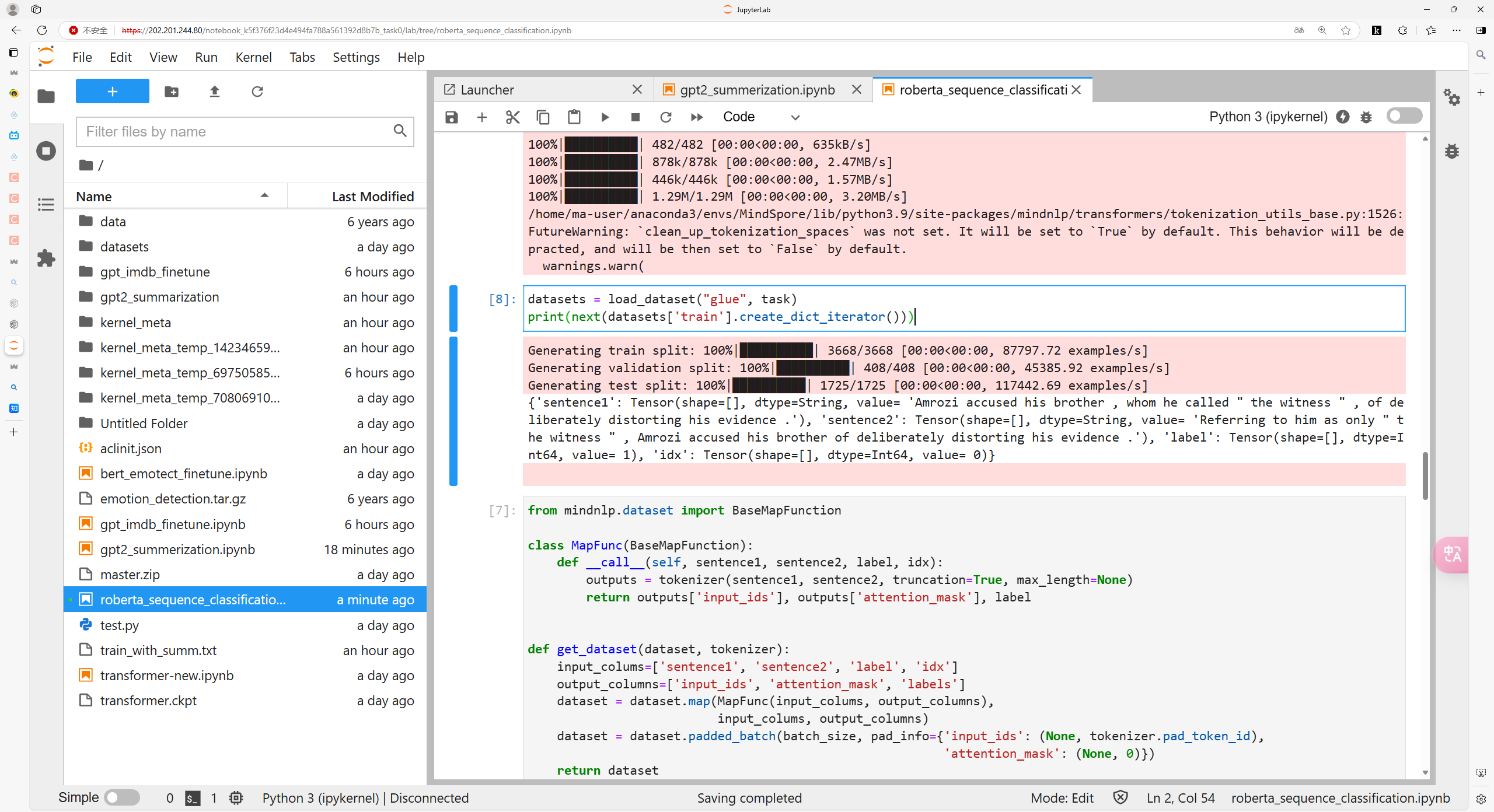Viewport: 1494px width, 812px height.
Task: Close the roberta_sequence_classification tab
Action: [x=1077, y=90]
